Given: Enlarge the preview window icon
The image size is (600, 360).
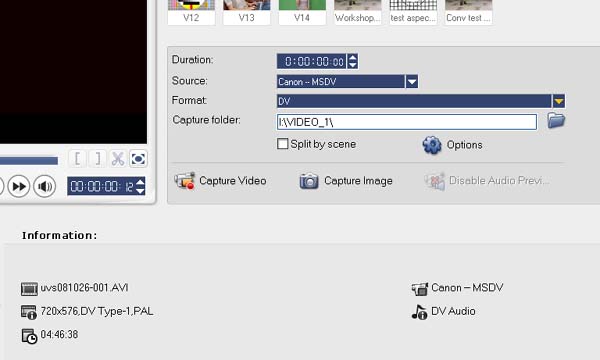Looking at the screenshot, I should (138, 158).
